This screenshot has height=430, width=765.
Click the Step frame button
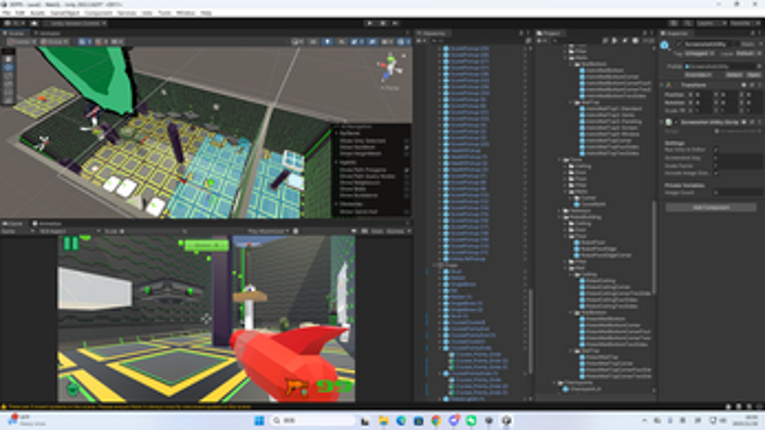point(396,23)
